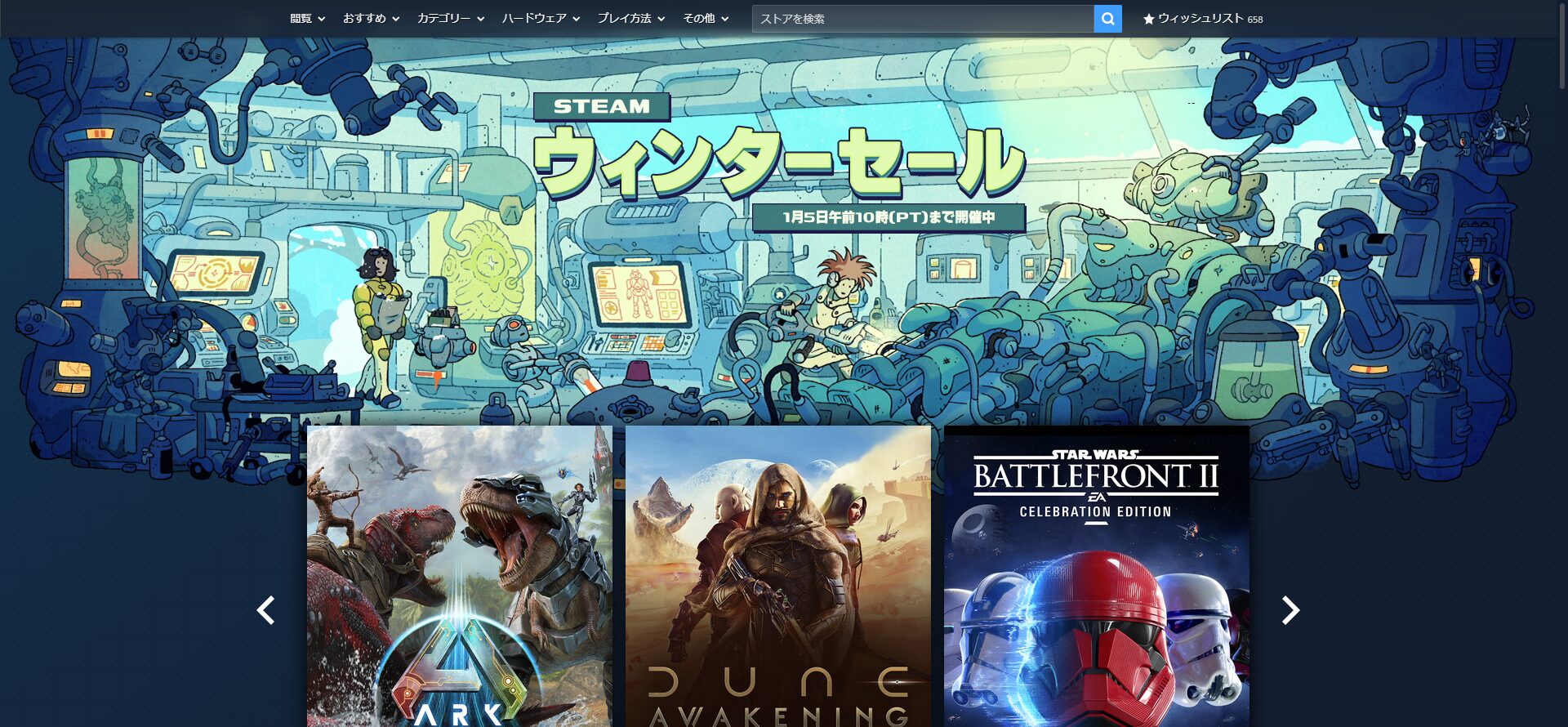Open the その他 menu
This screenshot has width=1568, height=727.
705,19
